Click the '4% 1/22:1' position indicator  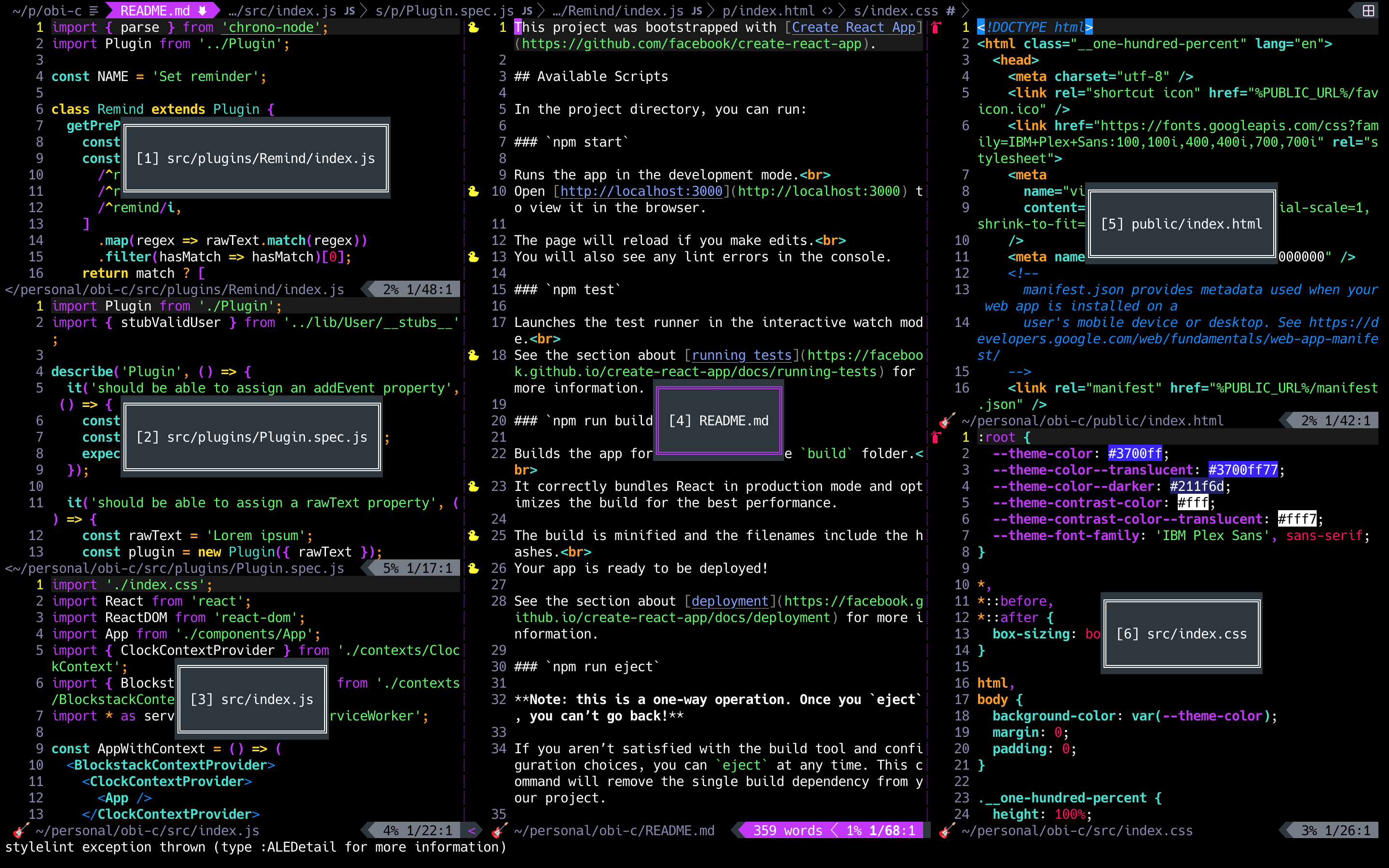point(418,830)
